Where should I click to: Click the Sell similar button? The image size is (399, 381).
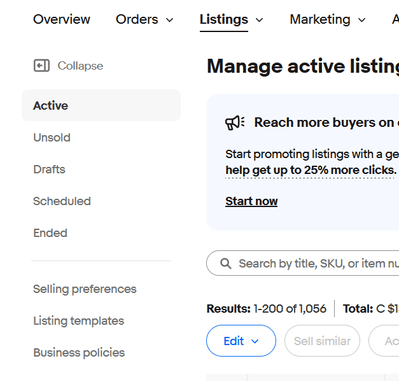(322, 341)
